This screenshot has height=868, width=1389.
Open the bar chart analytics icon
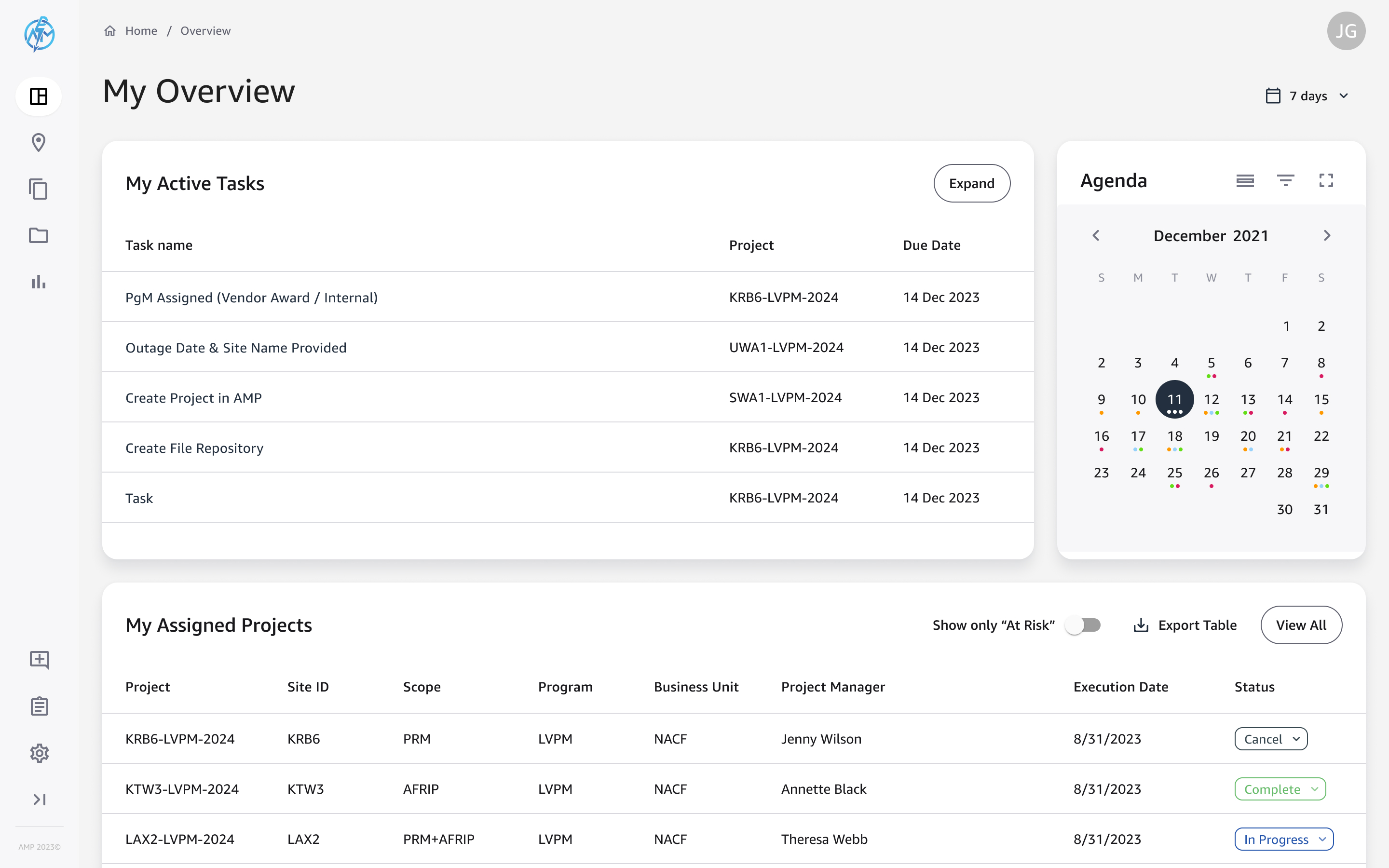(39, 282)
